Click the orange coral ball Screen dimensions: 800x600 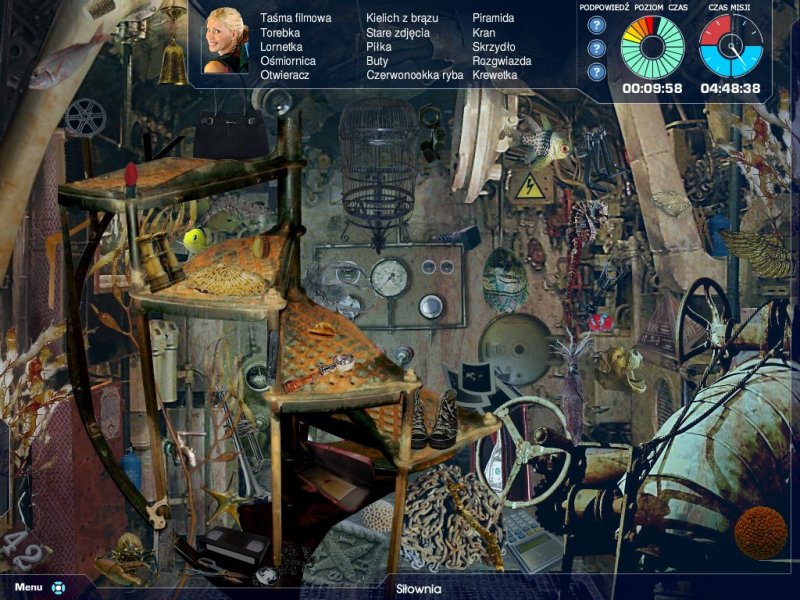[x=761, y=531]
